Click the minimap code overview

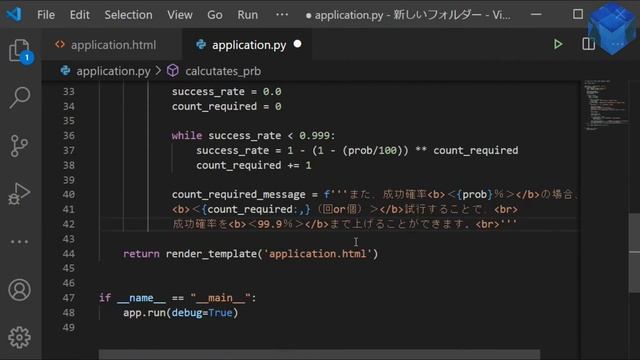pyautogui.click(x=605, y=104)
